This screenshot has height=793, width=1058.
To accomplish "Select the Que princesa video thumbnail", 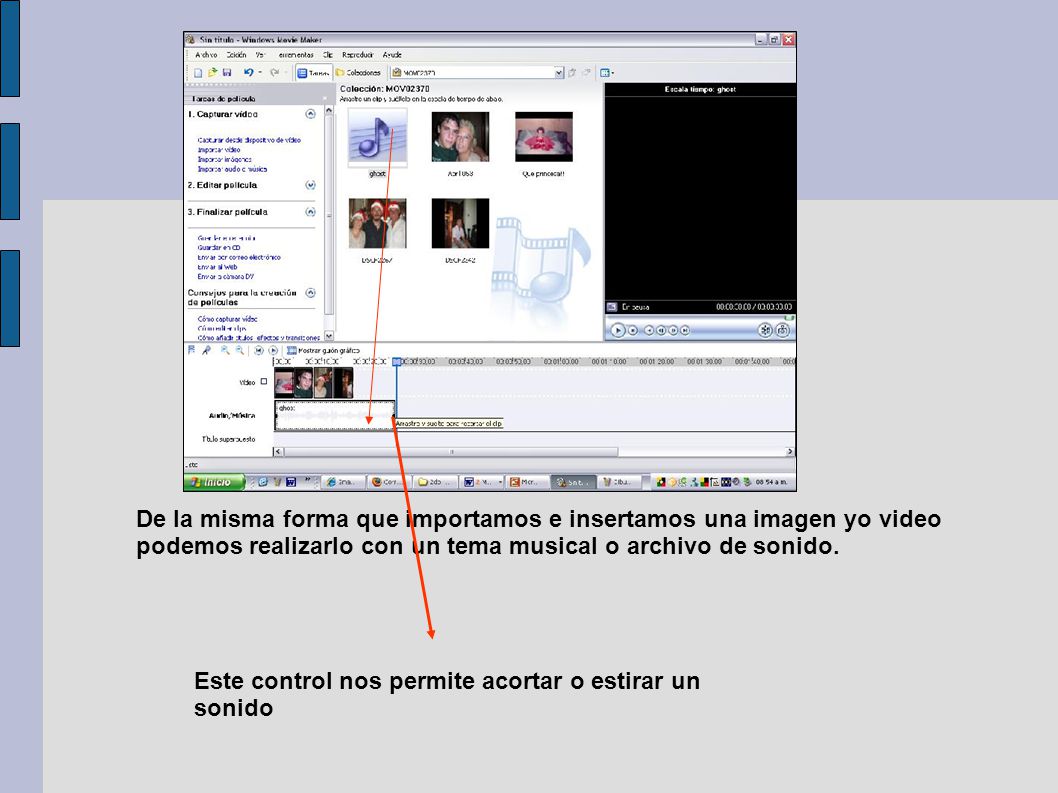I will click(x=544, y=137).
